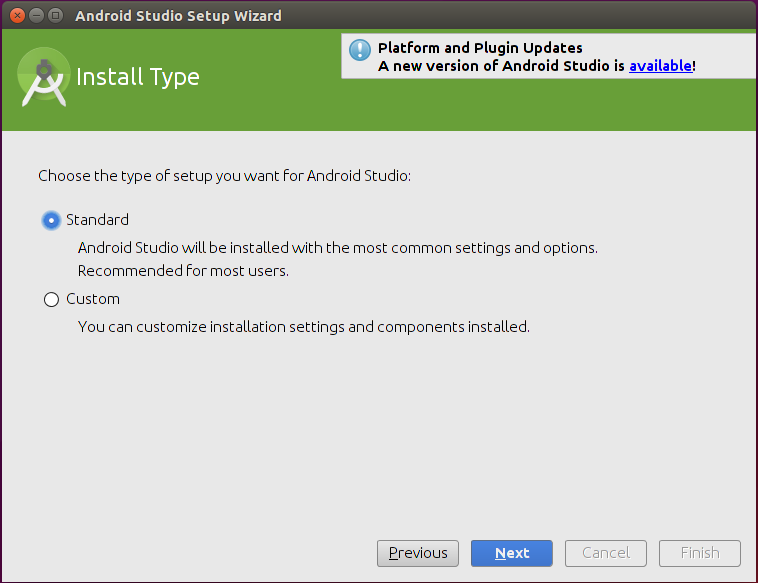The height and width of the screenshot is (583, 758).
Task: Click the "Custom" option label text
Action: pos(93,299)
